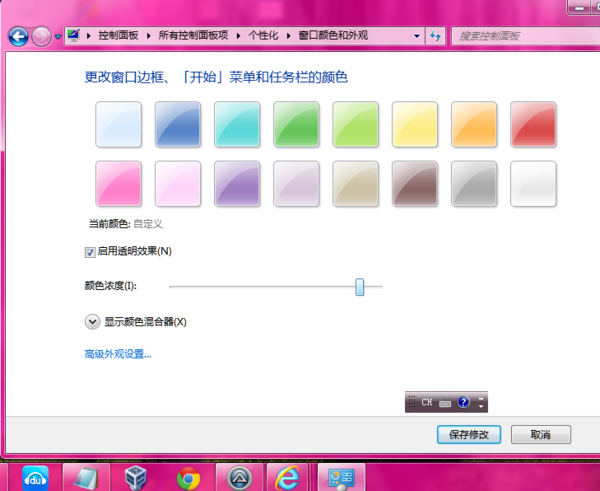The image size is (600, 491).
Task: Choose the Blush pale-pink color swatch
Action: pyautogui.click(x=178, y=184)
